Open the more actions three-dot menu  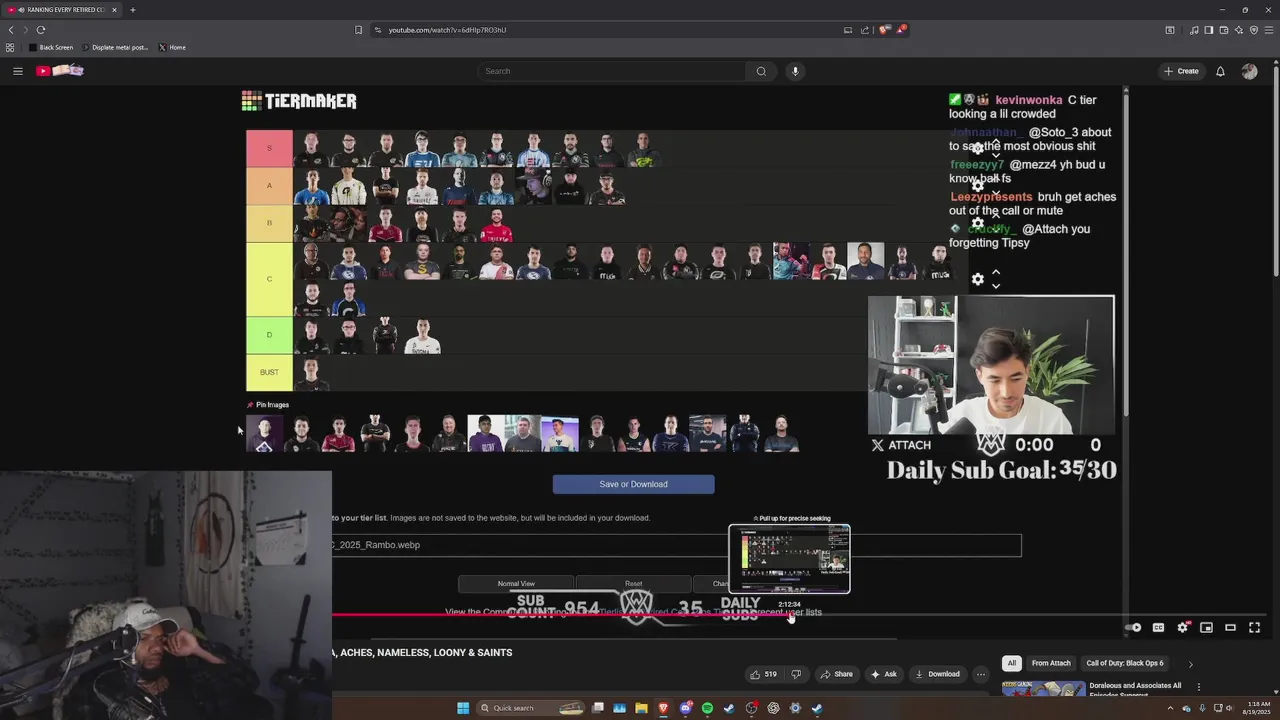[x=981, y=674]
